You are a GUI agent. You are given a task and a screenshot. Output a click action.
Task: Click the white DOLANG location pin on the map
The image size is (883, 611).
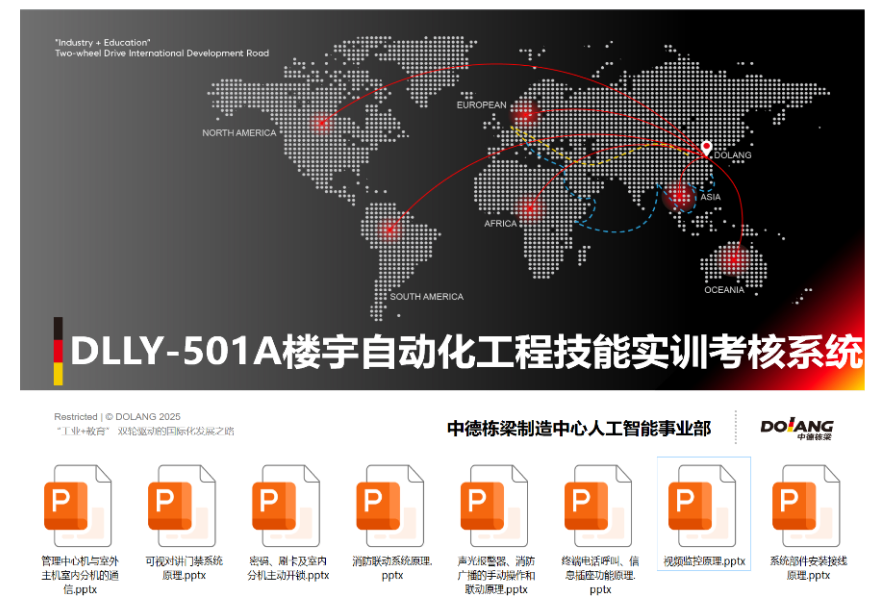[706, 148]
